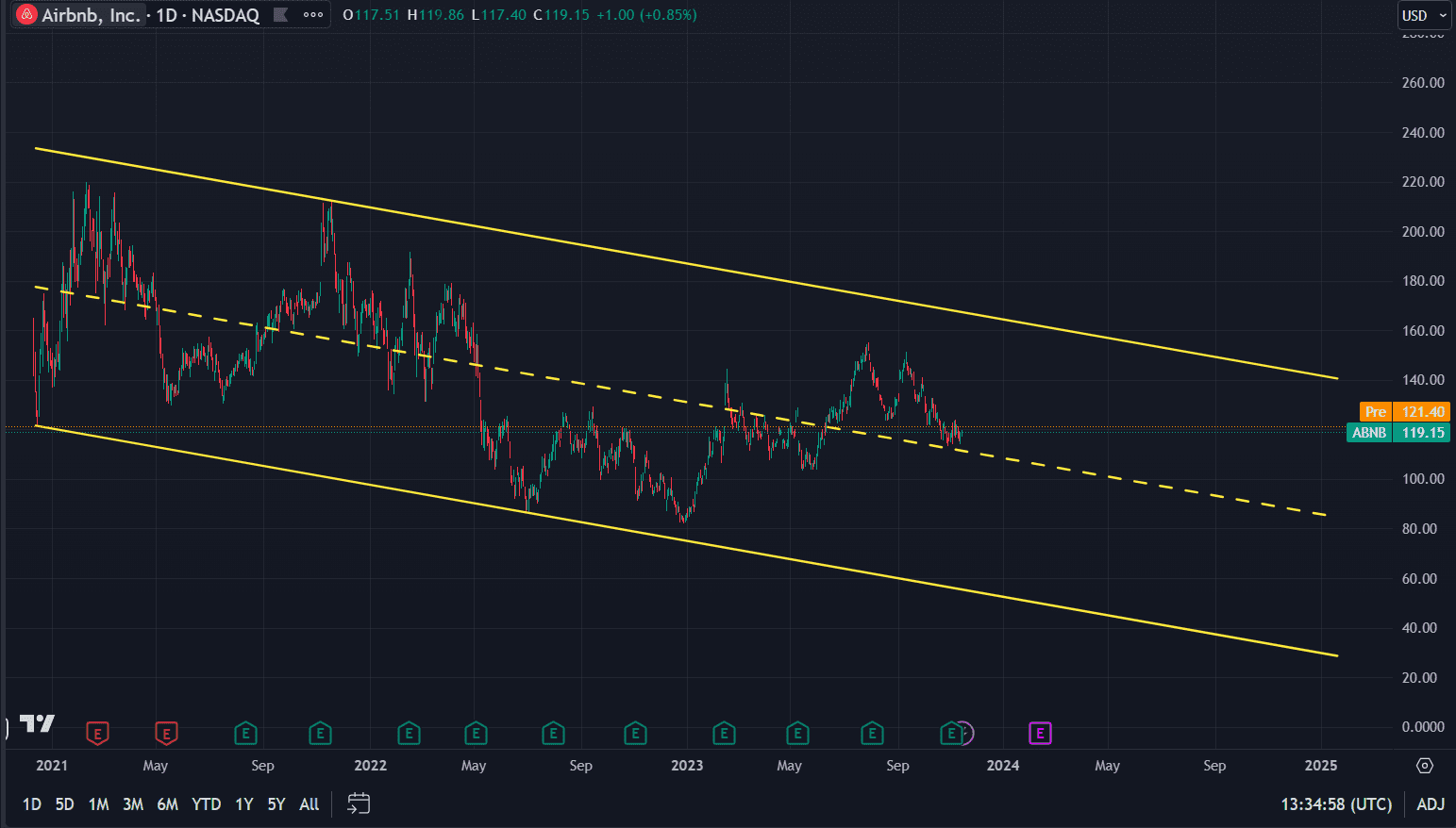Click the Airbnb red logo icon
Screen dimensions: 1456x828
[x=26, y=15]
